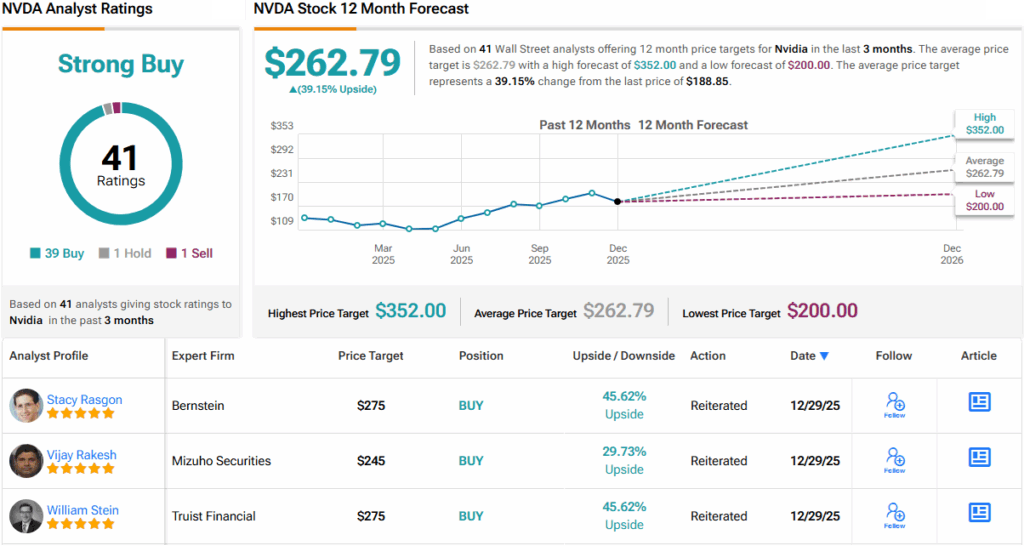The width and height of the screenshot is (1024, 546).
Task: Click the 1 Sell legend swatch
Action: 171,254
